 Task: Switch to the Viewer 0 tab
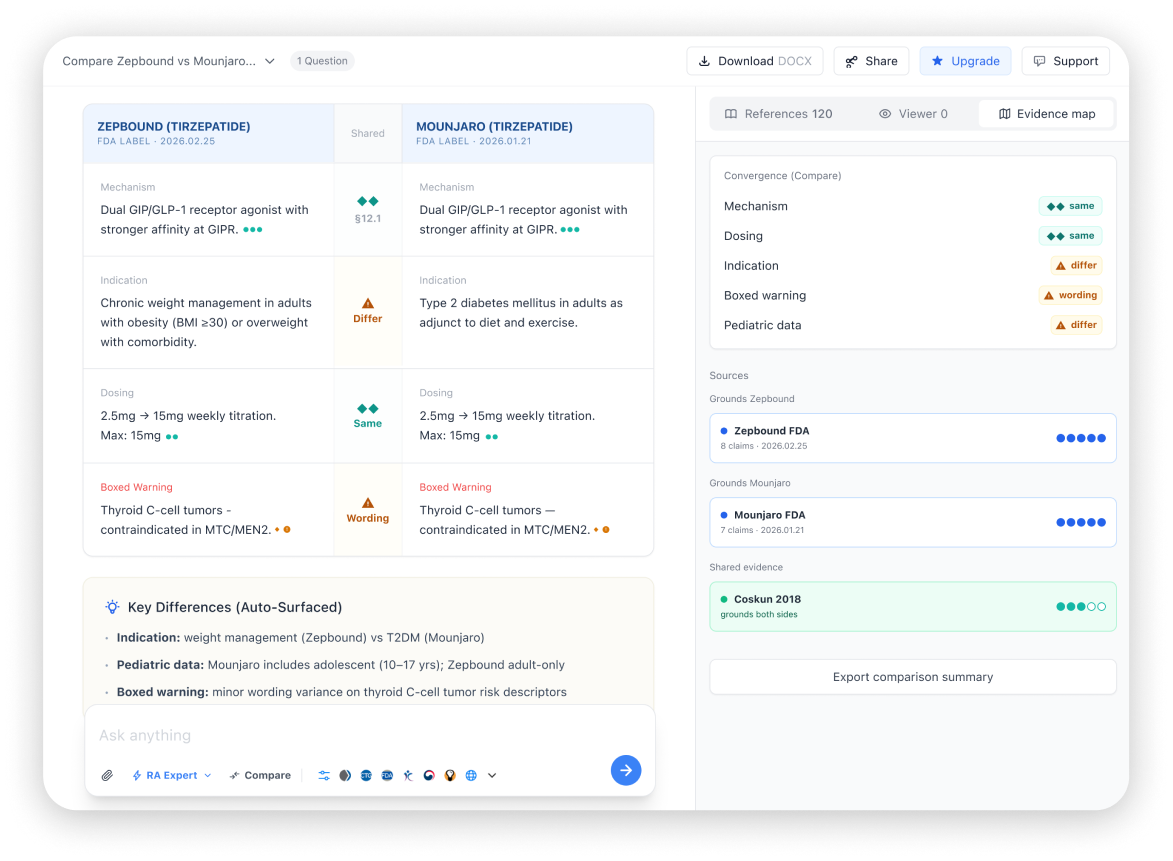(x=913, y=114)
